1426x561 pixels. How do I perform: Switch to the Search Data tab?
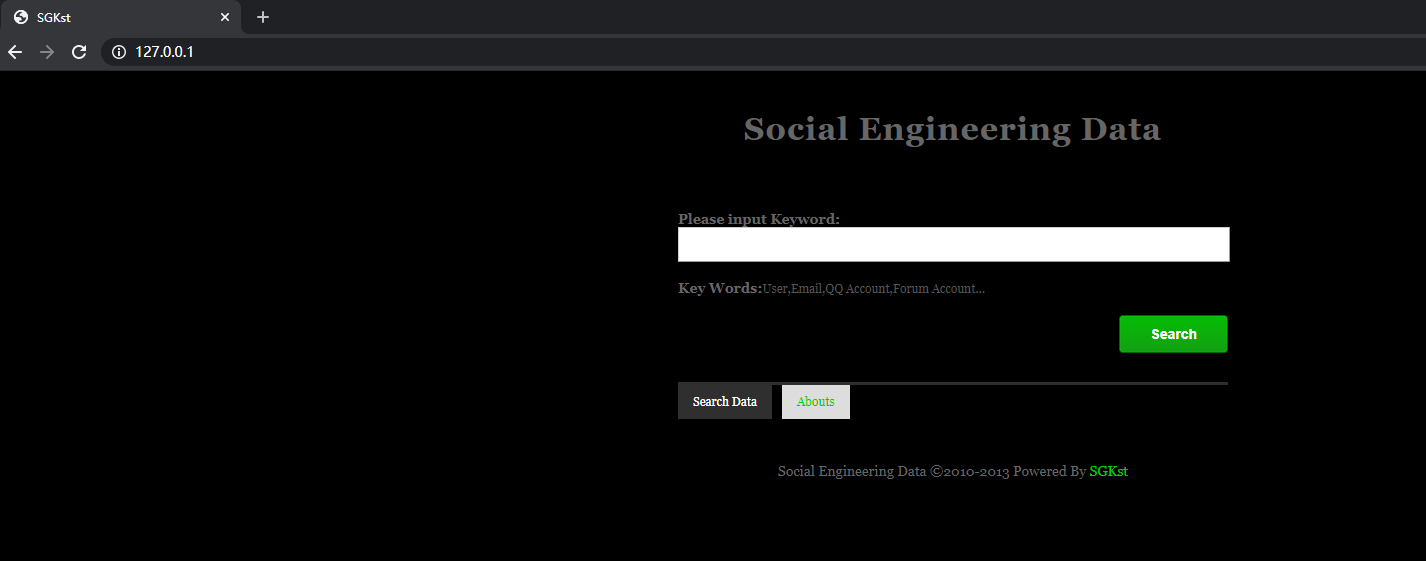pyautogui.click(x=724, y=401)
